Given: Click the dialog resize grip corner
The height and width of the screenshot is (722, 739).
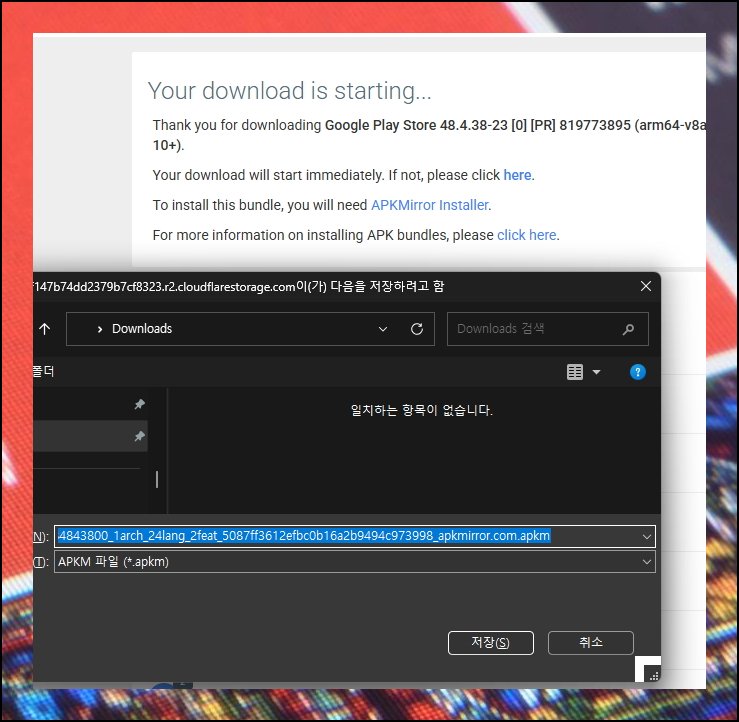Looking at the screenshot, I should coord(653,677).
